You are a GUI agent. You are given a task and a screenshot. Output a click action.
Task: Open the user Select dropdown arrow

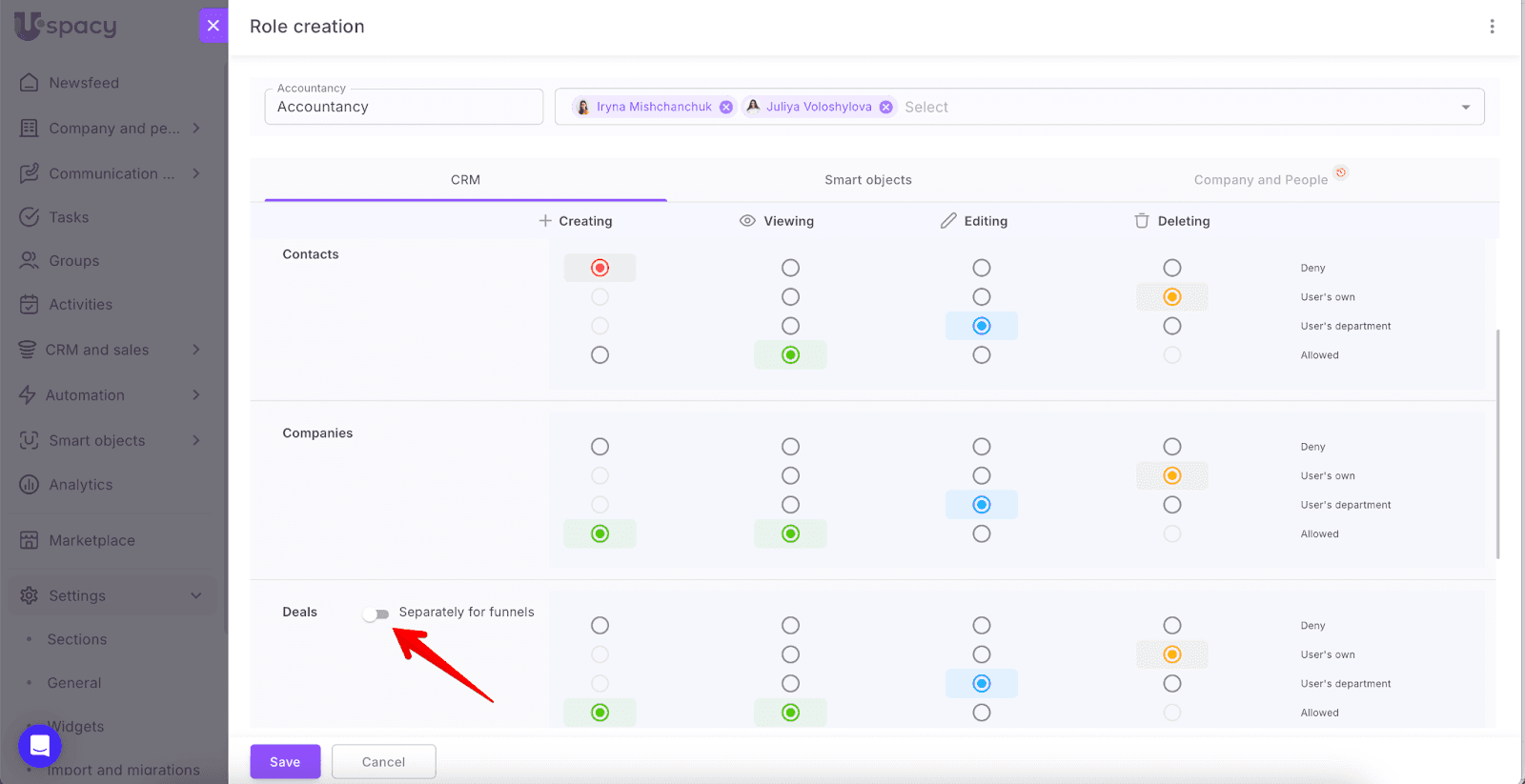click(x=1465, y=108)
